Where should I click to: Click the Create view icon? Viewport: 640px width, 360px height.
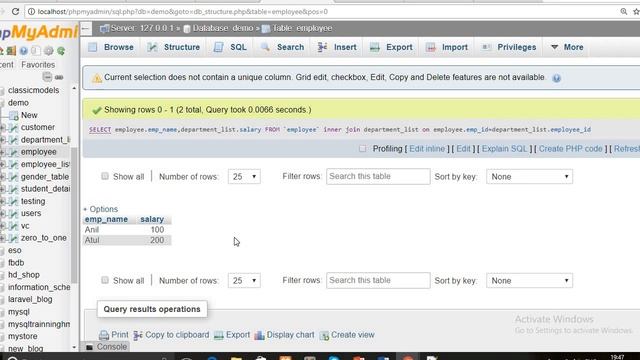click(x=324, y=336)
